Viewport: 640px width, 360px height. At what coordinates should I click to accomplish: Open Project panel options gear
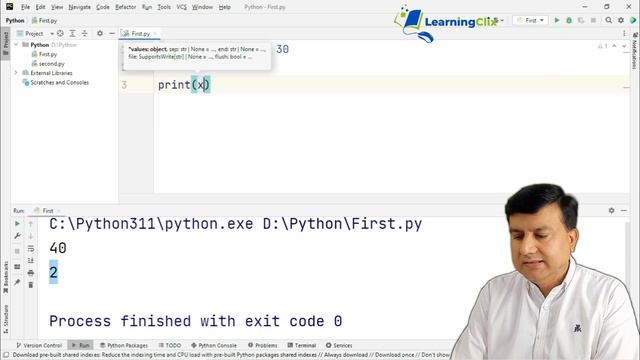pyautogui.click(x=100, y=33)
